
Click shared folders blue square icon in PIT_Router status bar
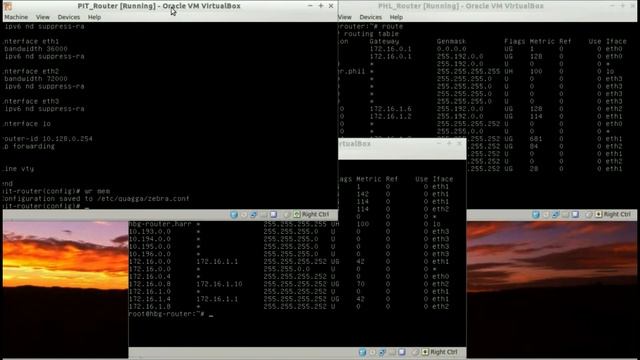273,214
